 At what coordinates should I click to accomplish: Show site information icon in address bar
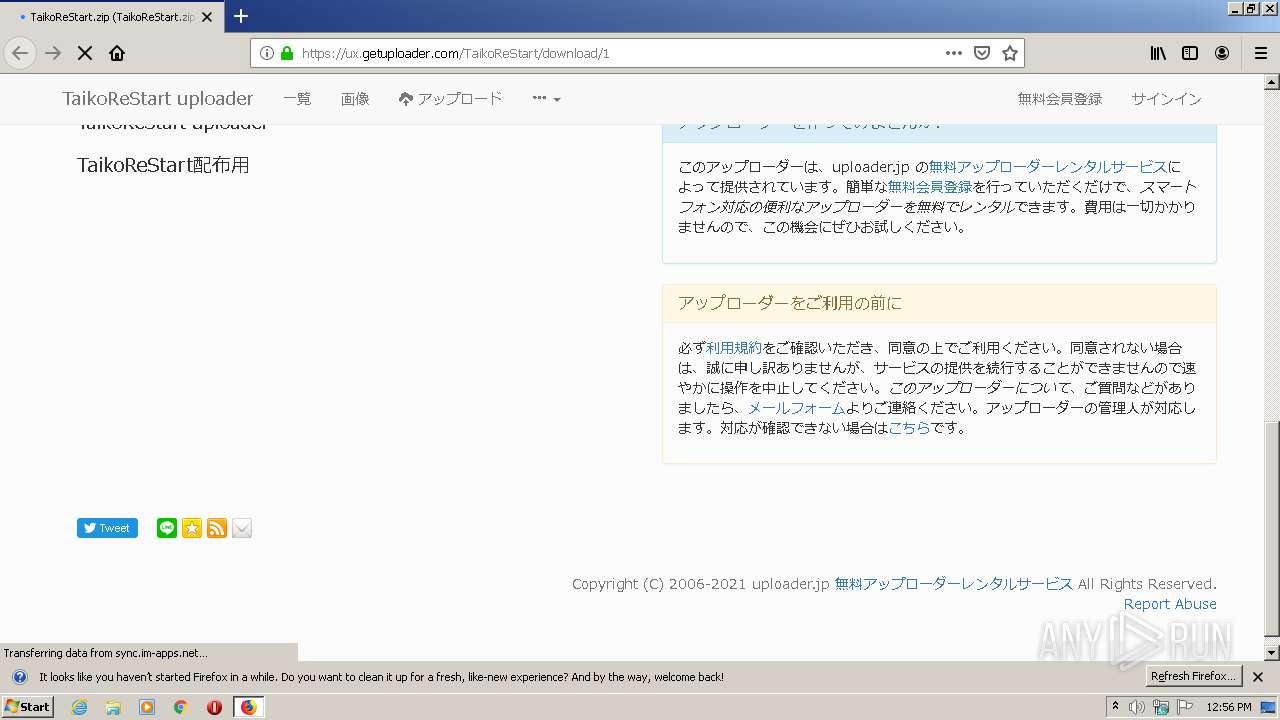267,53
